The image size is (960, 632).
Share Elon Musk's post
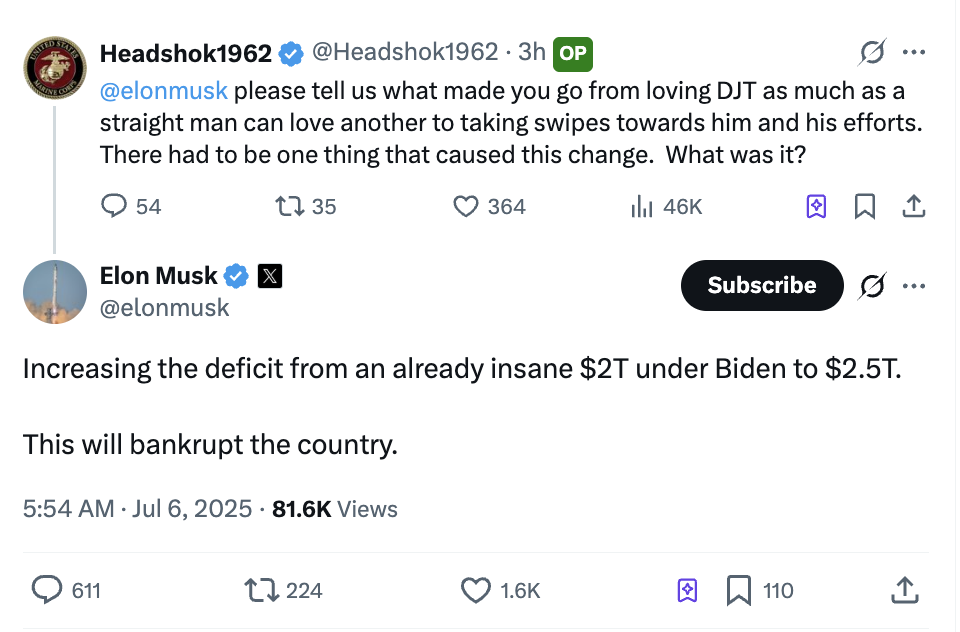[904, 590]
